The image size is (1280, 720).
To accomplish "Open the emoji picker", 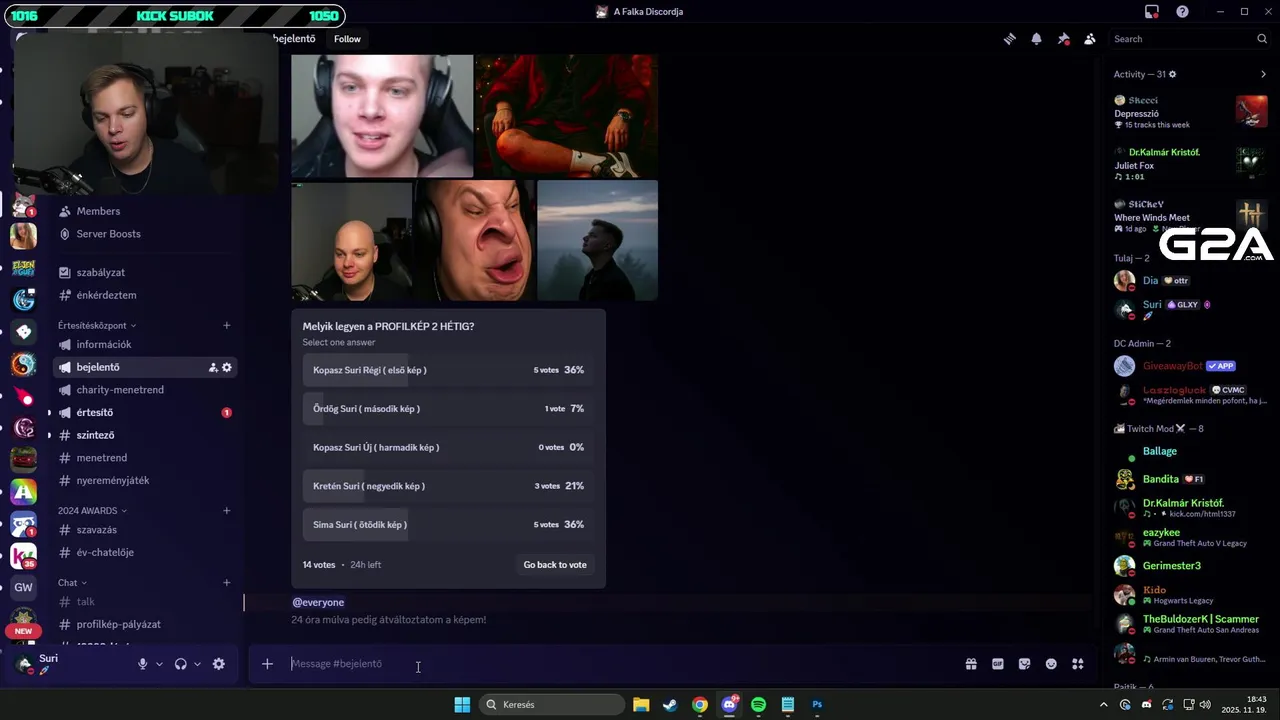I will [x=1051, y=664].
